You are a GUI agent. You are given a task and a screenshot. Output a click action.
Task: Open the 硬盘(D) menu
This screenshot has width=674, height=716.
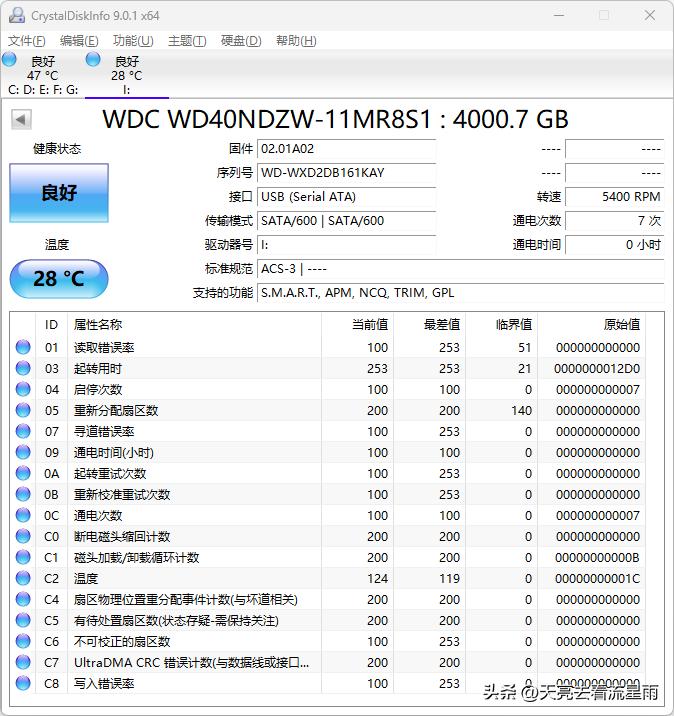tap(241, 41)
